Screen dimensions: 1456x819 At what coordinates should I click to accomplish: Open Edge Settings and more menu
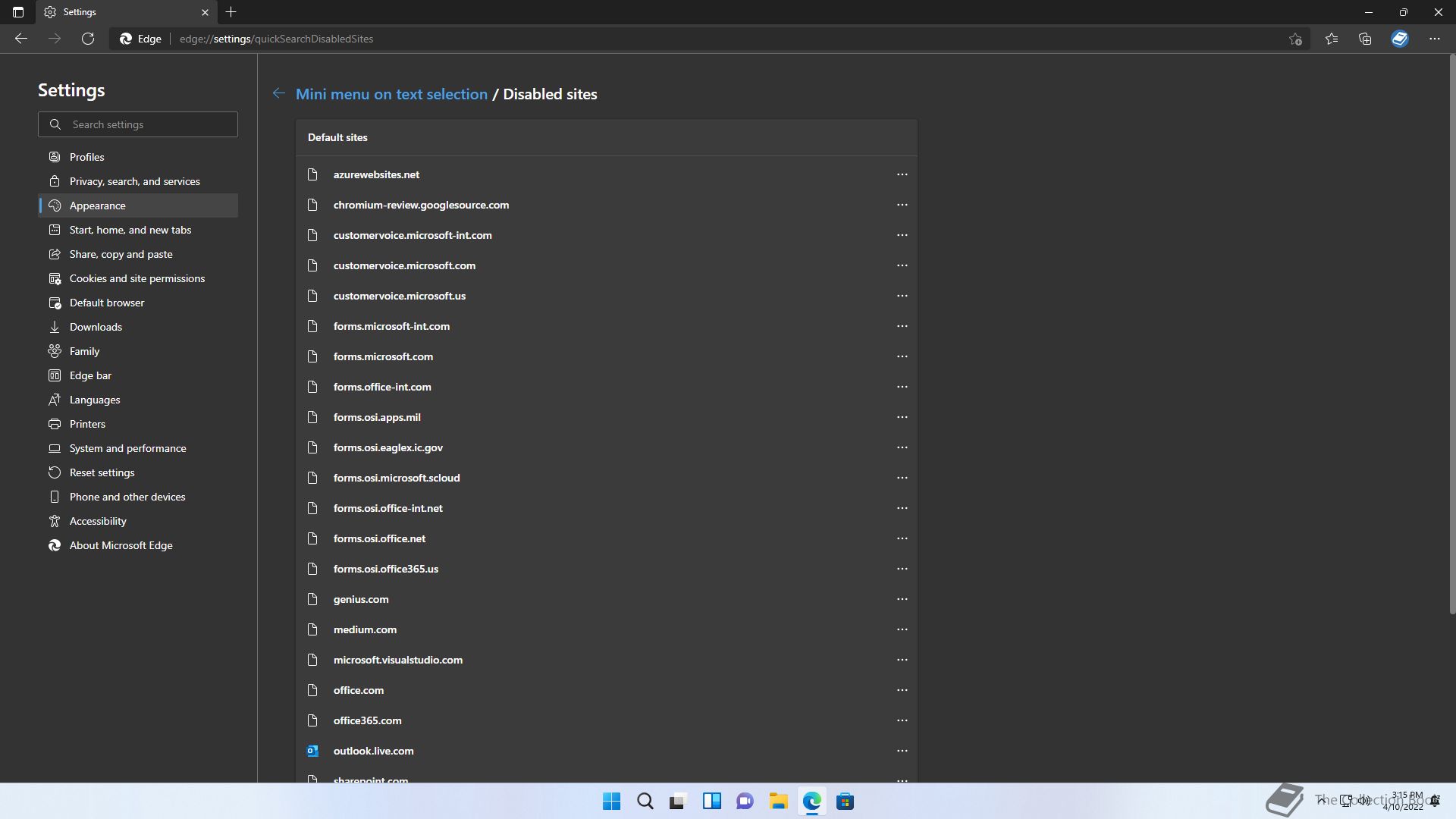point(1435,39)
